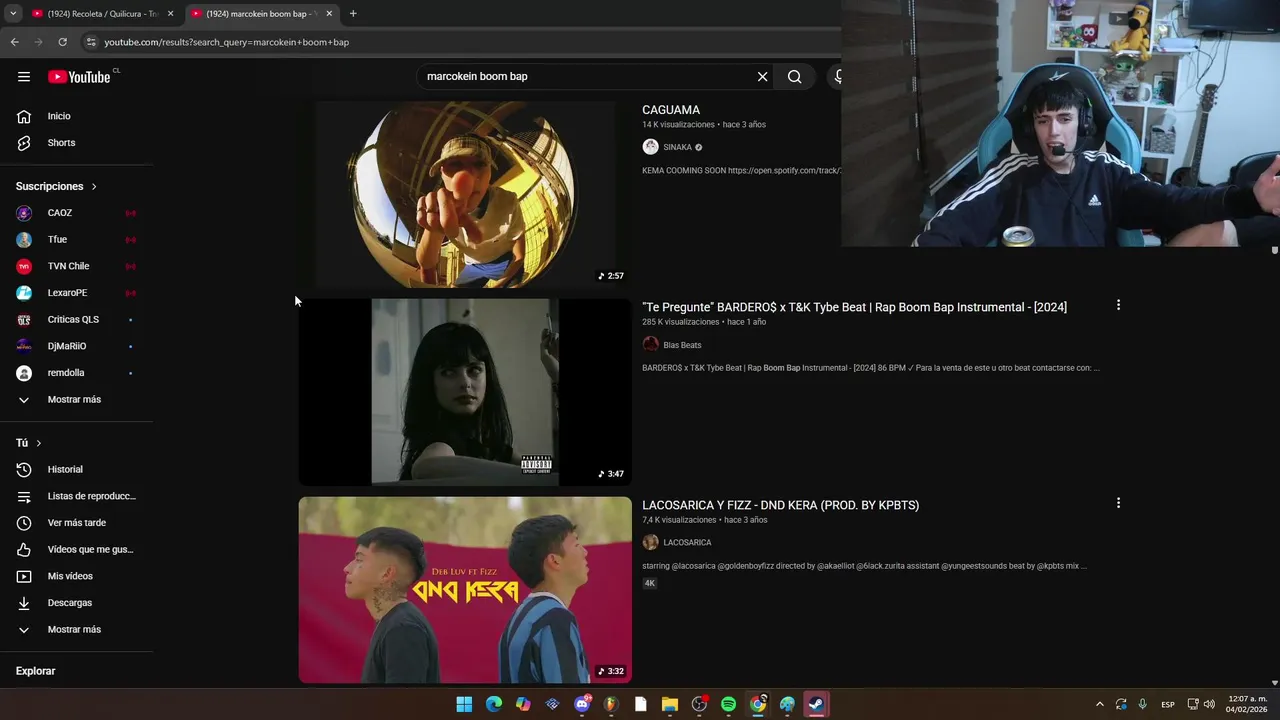Show hidden system tray icons
This screenshot has height=720, width=1280.
point(1099,704)
